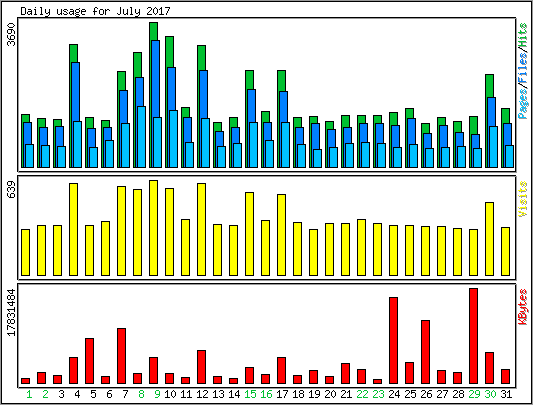The height and width of the screenshot is (405, 533).
Task: Click the 639 visits axis label
Action: 11,190
